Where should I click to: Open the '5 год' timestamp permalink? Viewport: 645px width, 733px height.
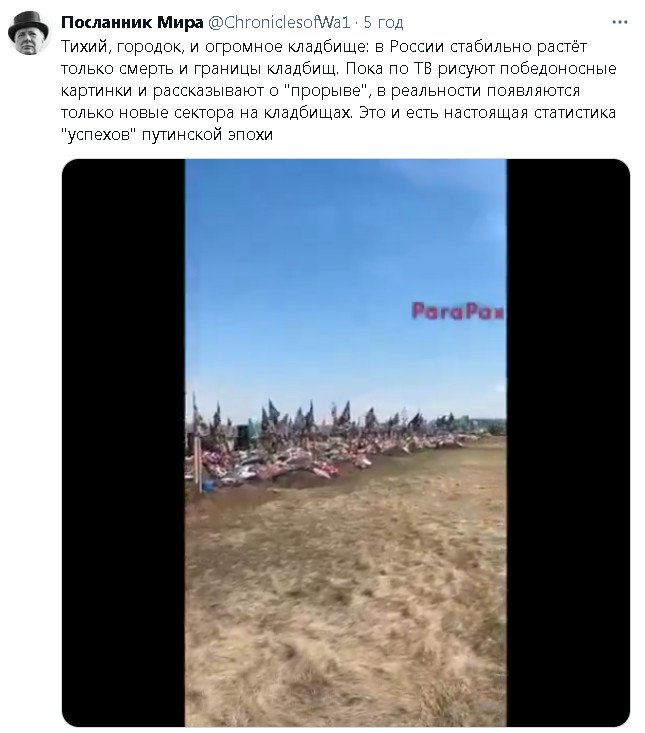[x=383, y=22]
